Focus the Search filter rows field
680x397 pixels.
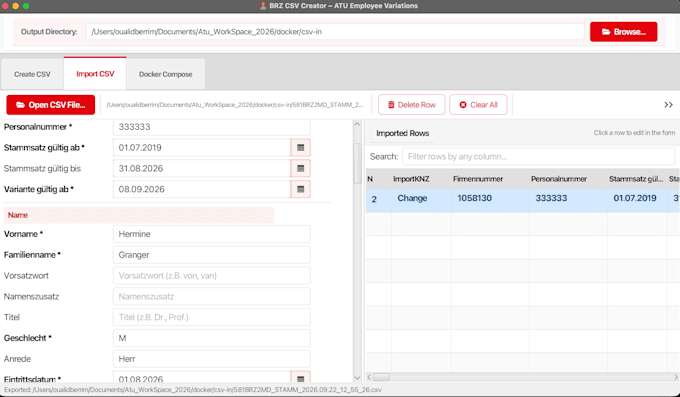pos(538,157)
